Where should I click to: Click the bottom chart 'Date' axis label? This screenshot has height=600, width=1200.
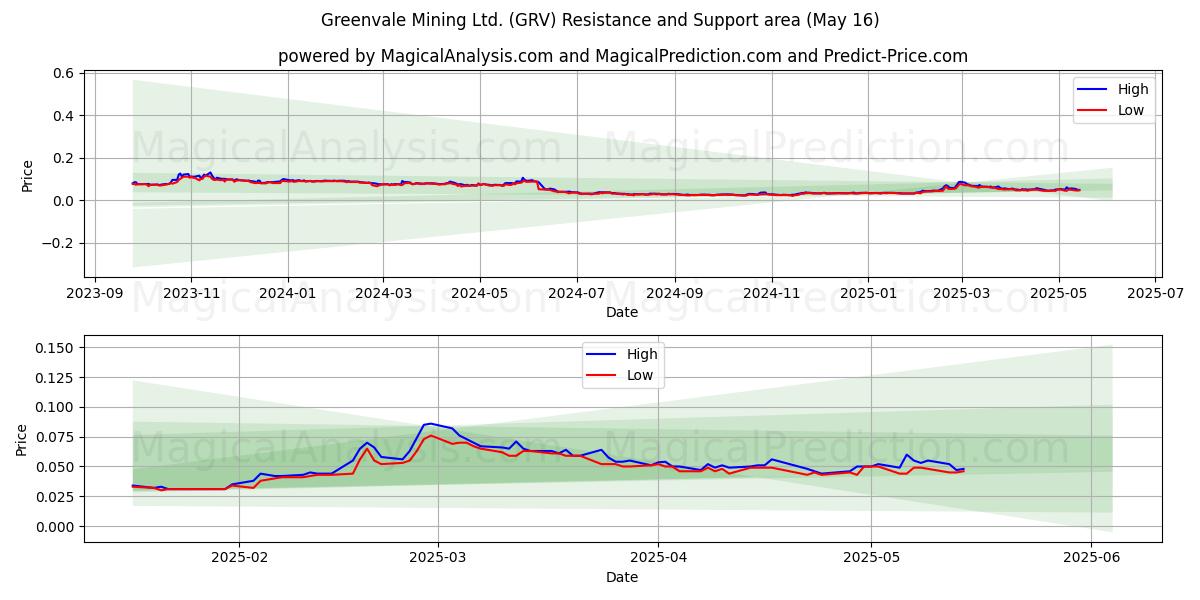click(x=623, y=577)
